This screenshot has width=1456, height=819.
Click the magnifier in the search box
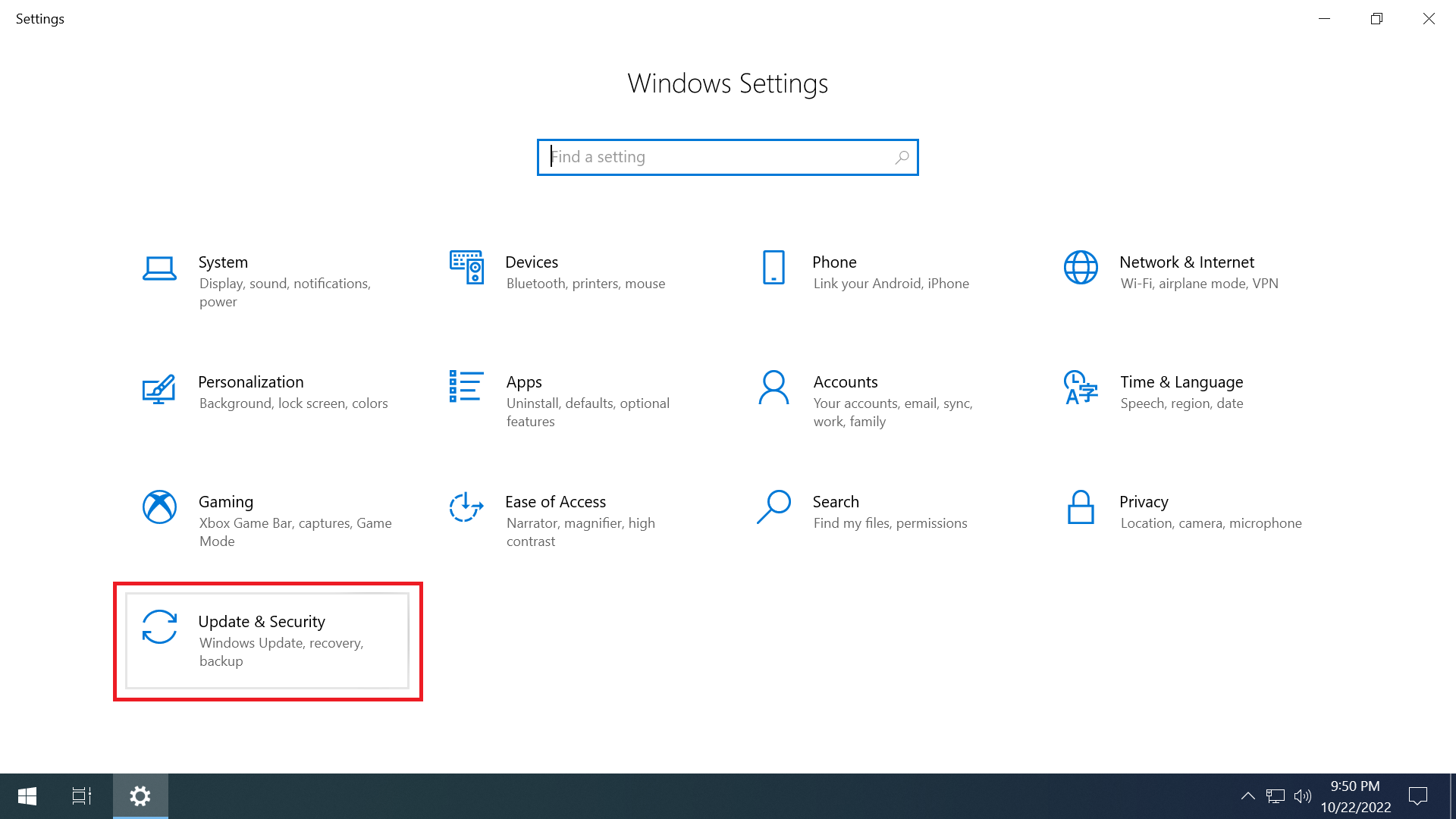(x=902, y=157)
